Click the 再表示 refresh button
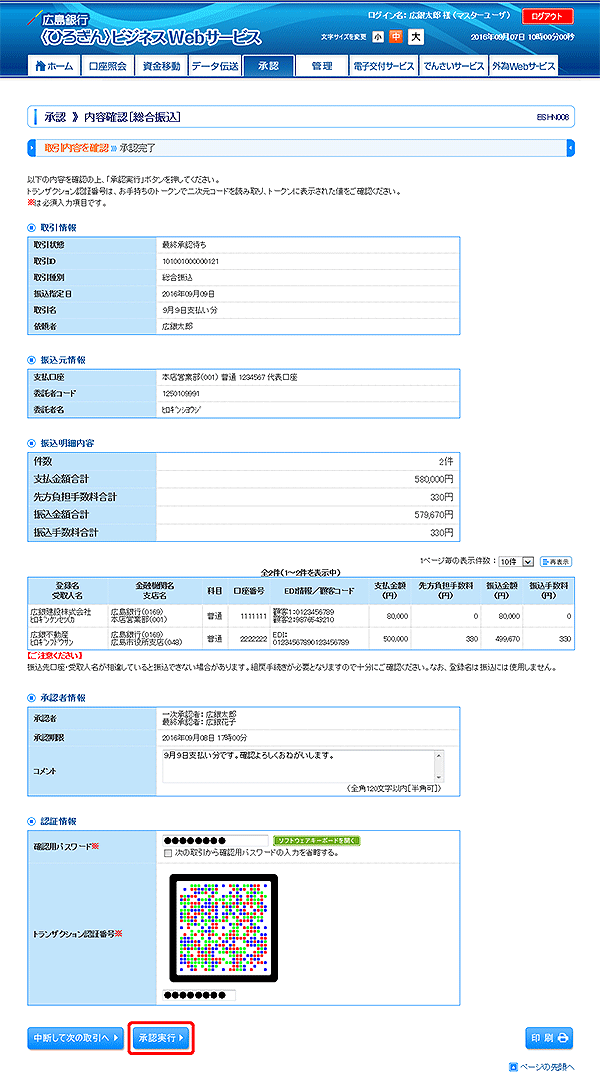600x1079 pixels. click(x=556, y=562)
